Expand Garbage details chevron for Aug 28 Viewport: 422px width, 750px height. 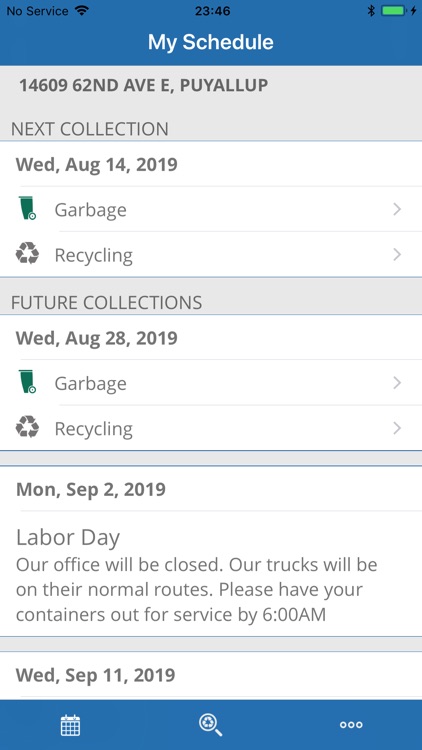pos(397,383)
